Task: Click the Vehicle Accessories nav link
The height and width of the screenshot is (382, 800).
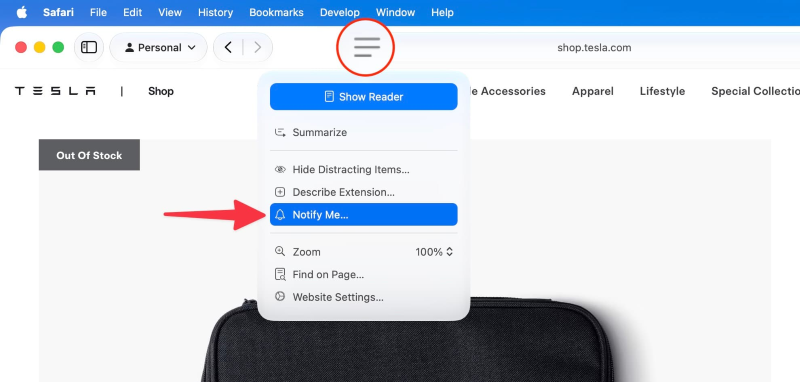Action: [507, 91]
